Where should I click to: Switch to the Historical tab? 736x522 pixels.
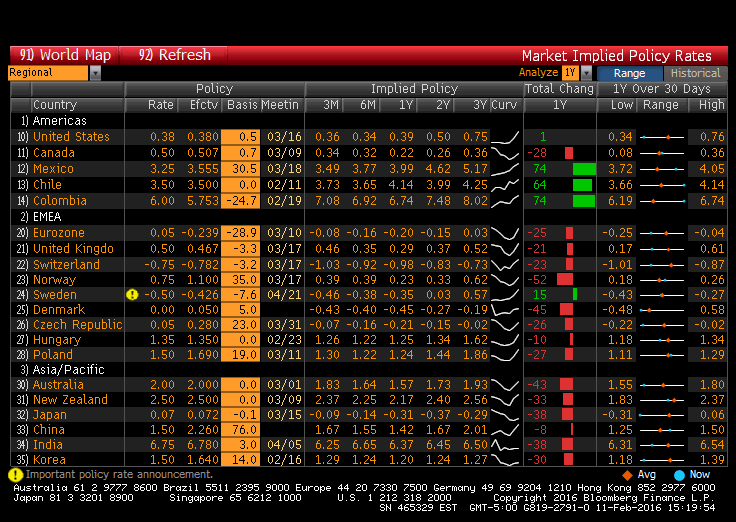(x=695, y=73)
